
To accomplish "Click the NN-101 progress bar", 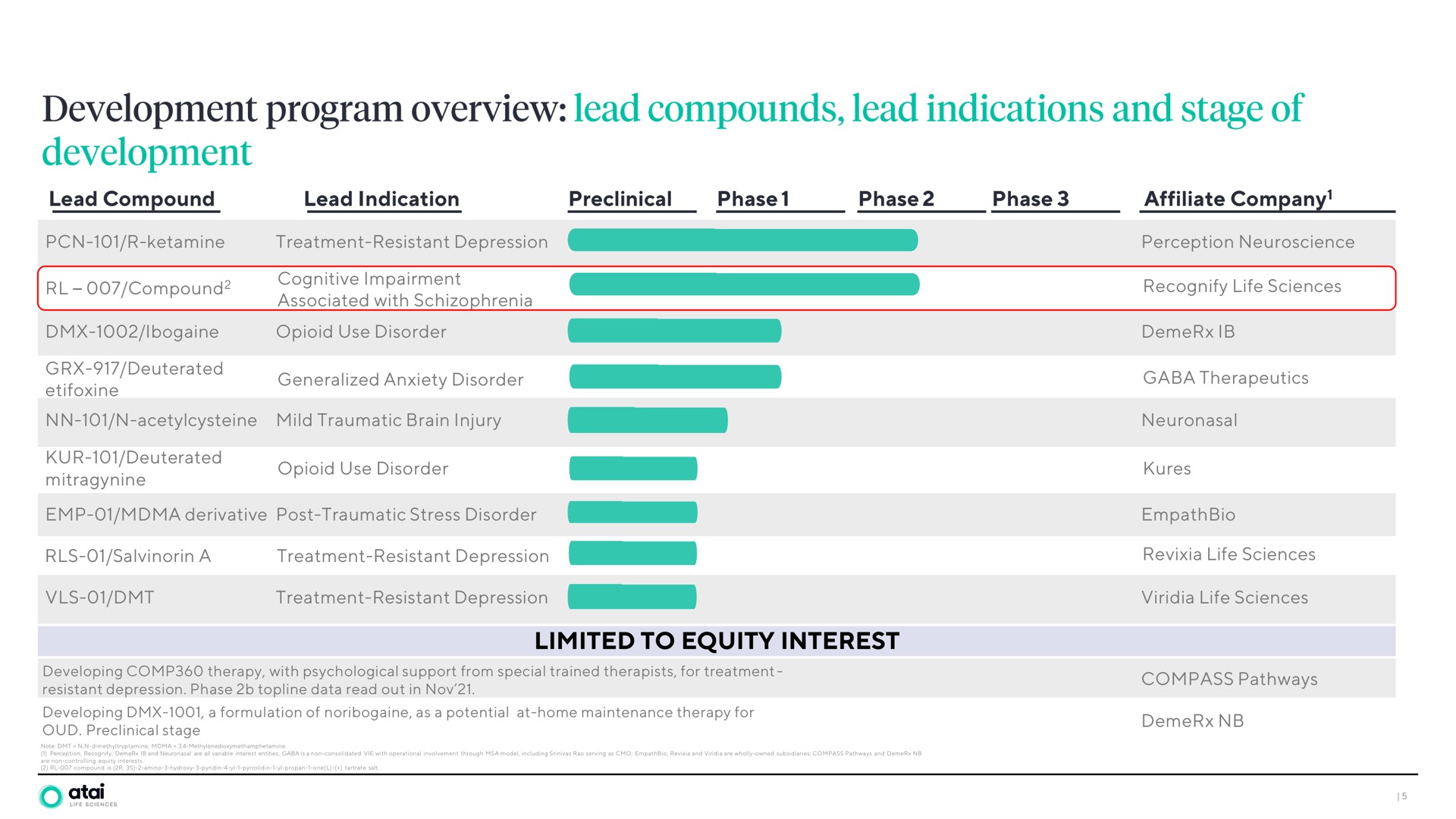I will tap(648, 420).
